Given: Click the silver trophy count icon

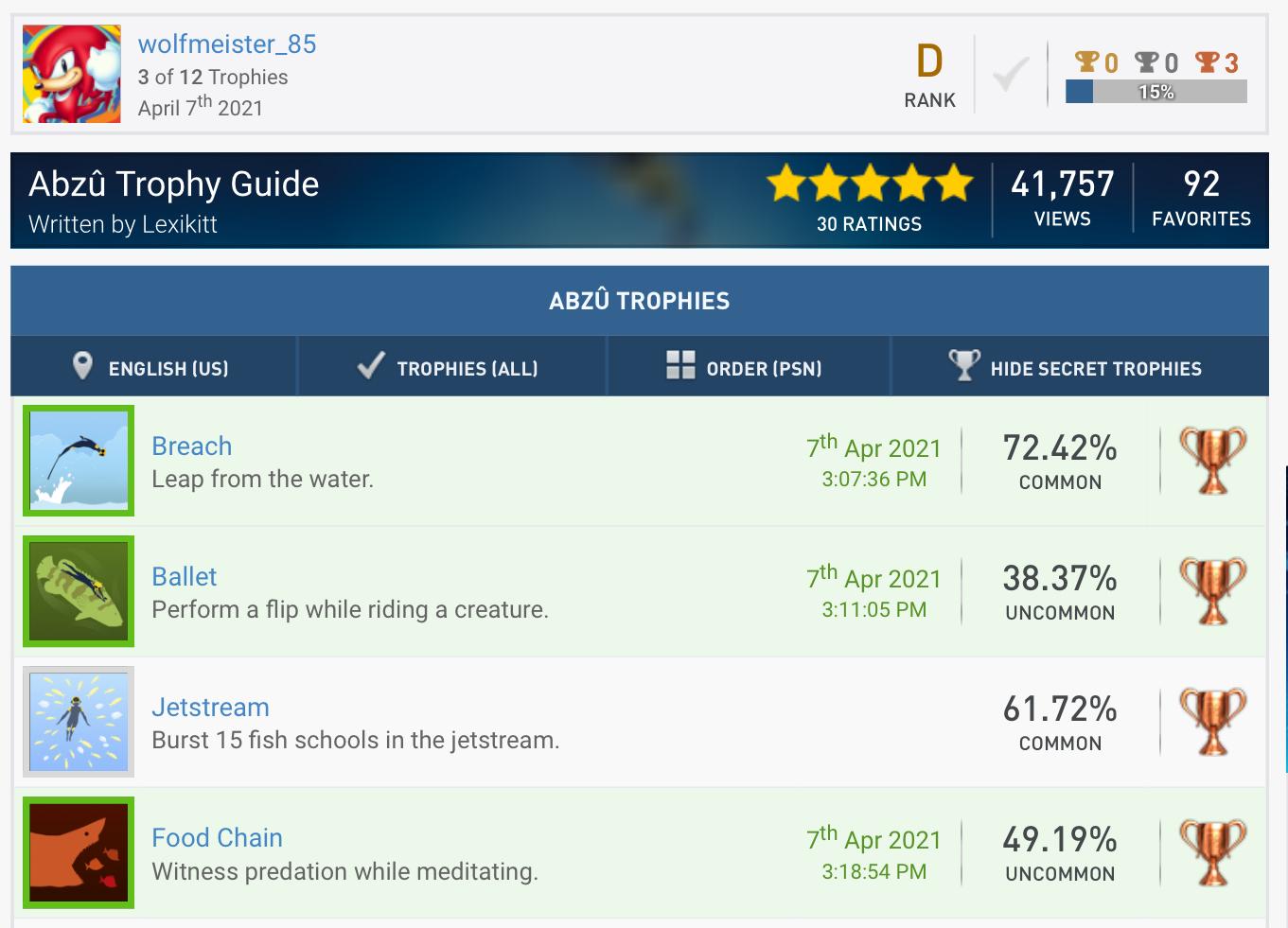Looking at the screenshot, I should tap(1147, 62).
